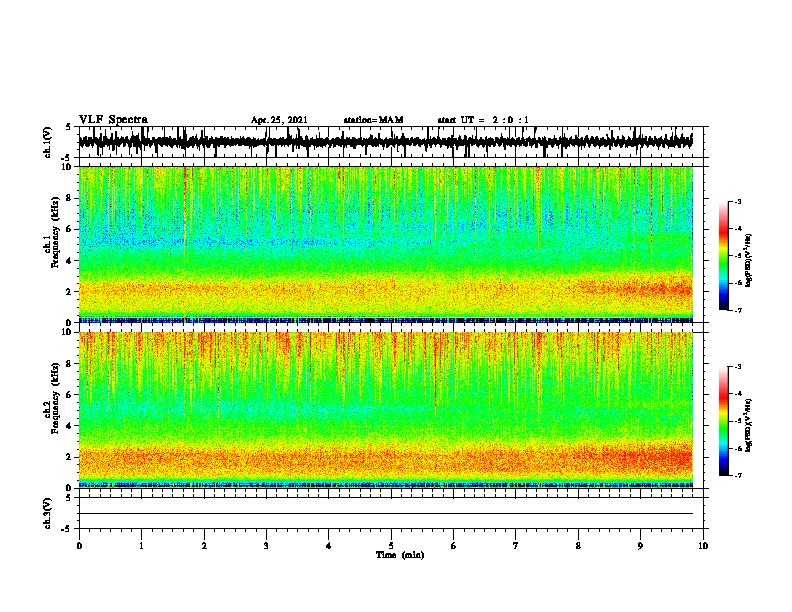
Task: Click time axis tick label "8"
Action: pos(578,546)
